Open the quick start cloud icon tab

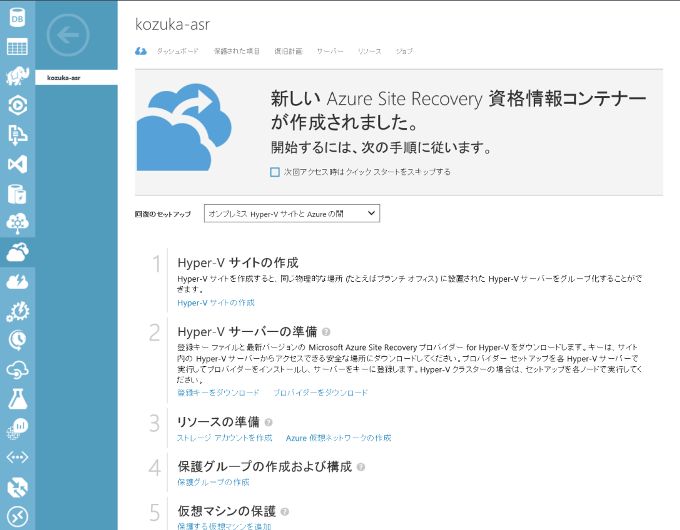pos(141,51)
